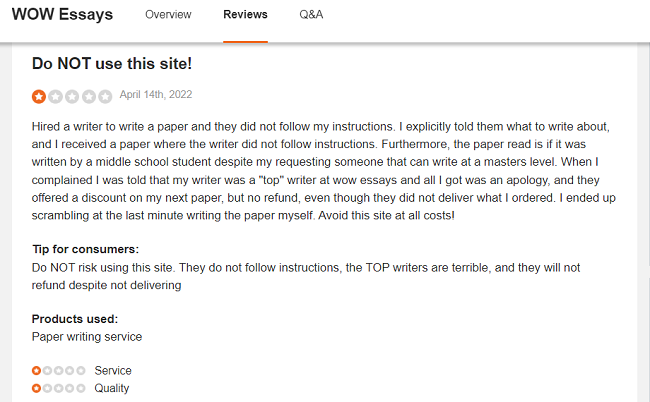Open the Q&A tab
The image size is (650, 402).
(x=311, y=15)
